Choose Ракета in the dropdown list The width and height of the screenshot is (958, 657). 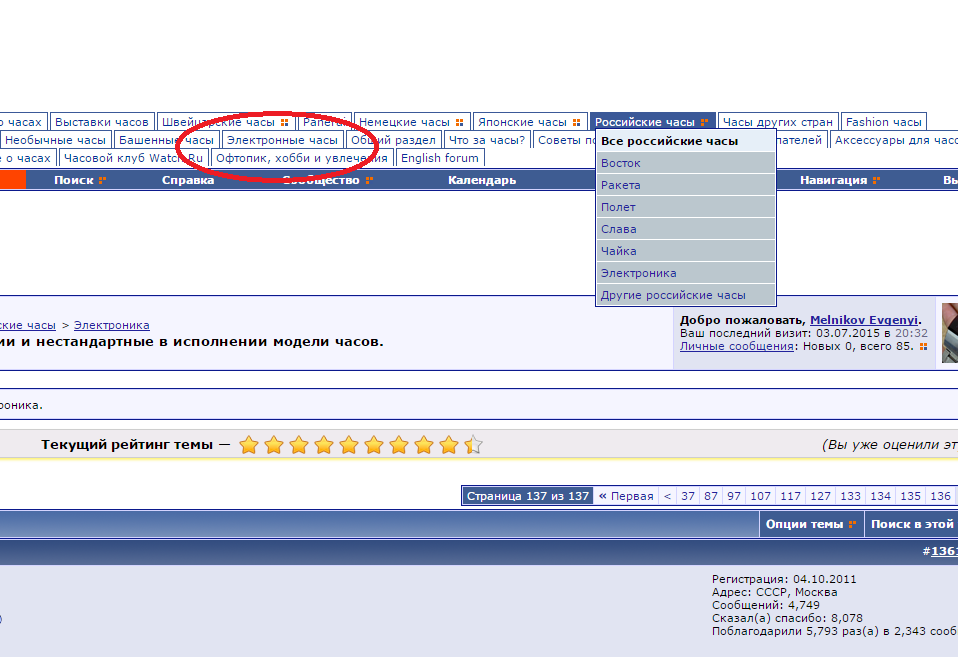click(x=621, y=185)
